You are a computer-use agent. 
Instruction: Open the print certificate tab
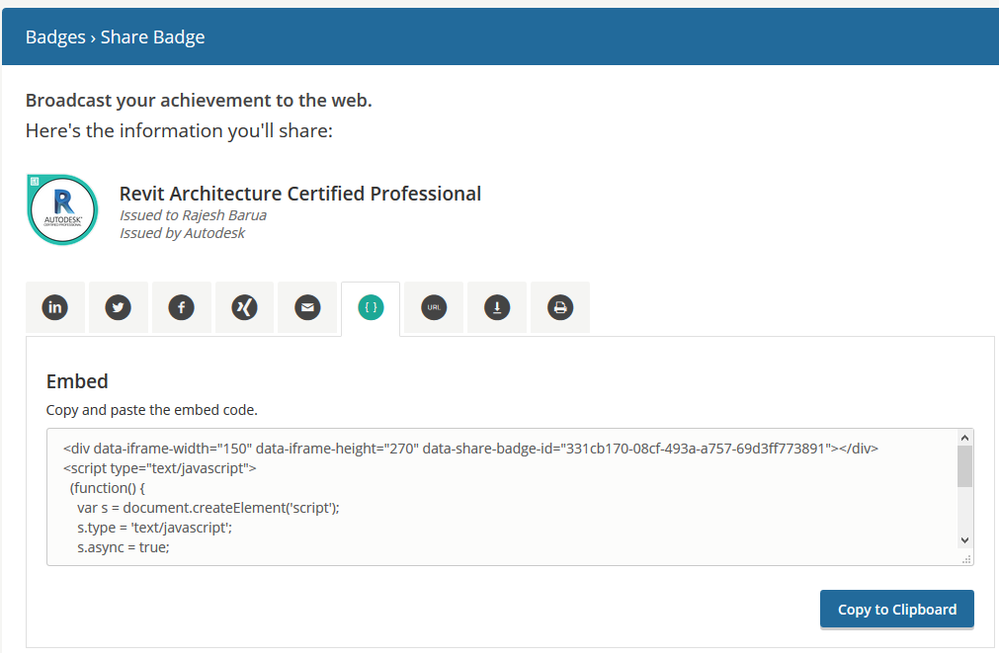point(560,308)
